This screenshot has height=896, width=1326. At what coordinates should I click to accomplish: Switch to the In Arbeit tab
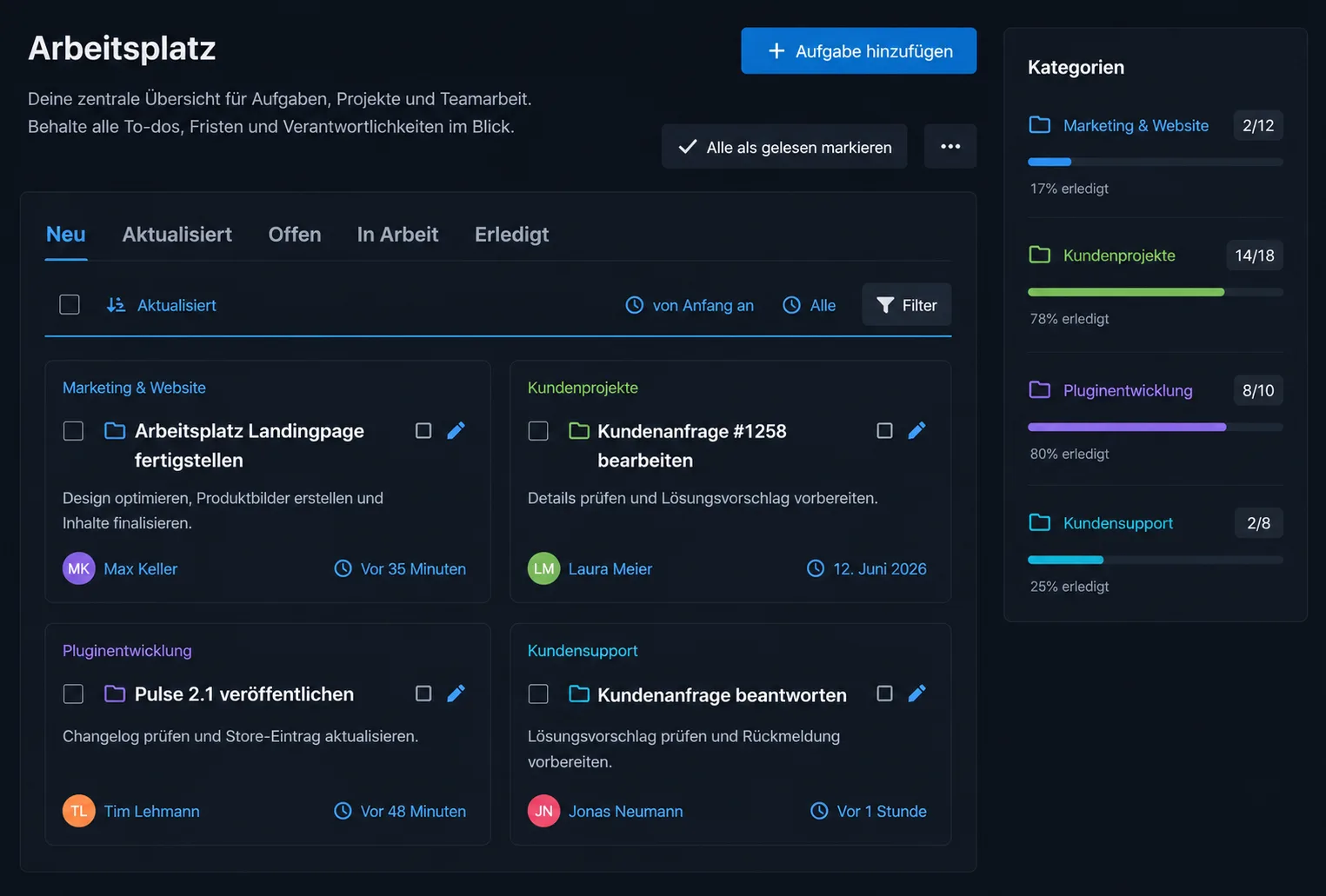(397, 234)
